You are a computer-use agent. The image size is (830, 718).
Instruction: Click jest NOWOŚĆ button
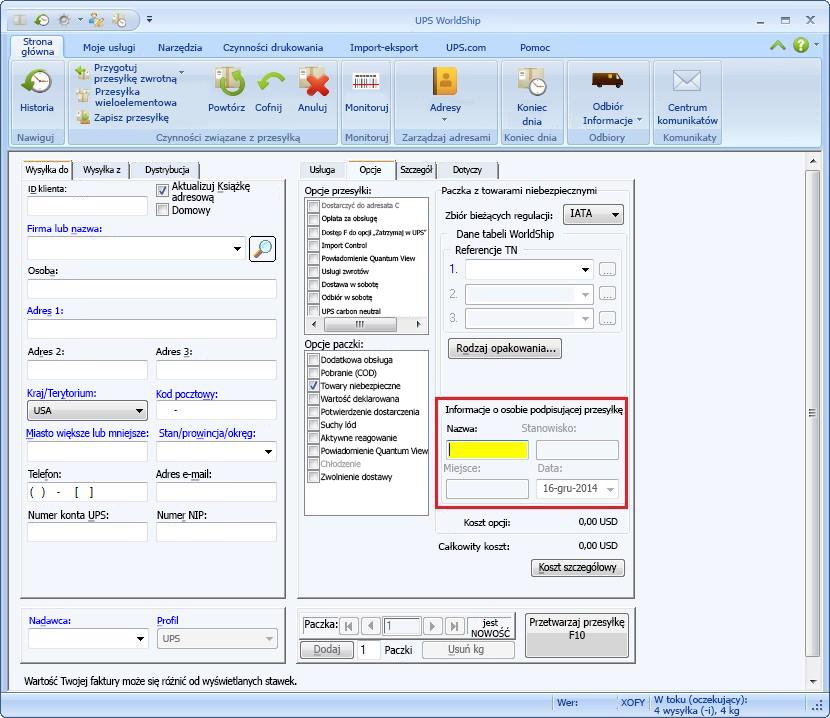pos(490,628)
